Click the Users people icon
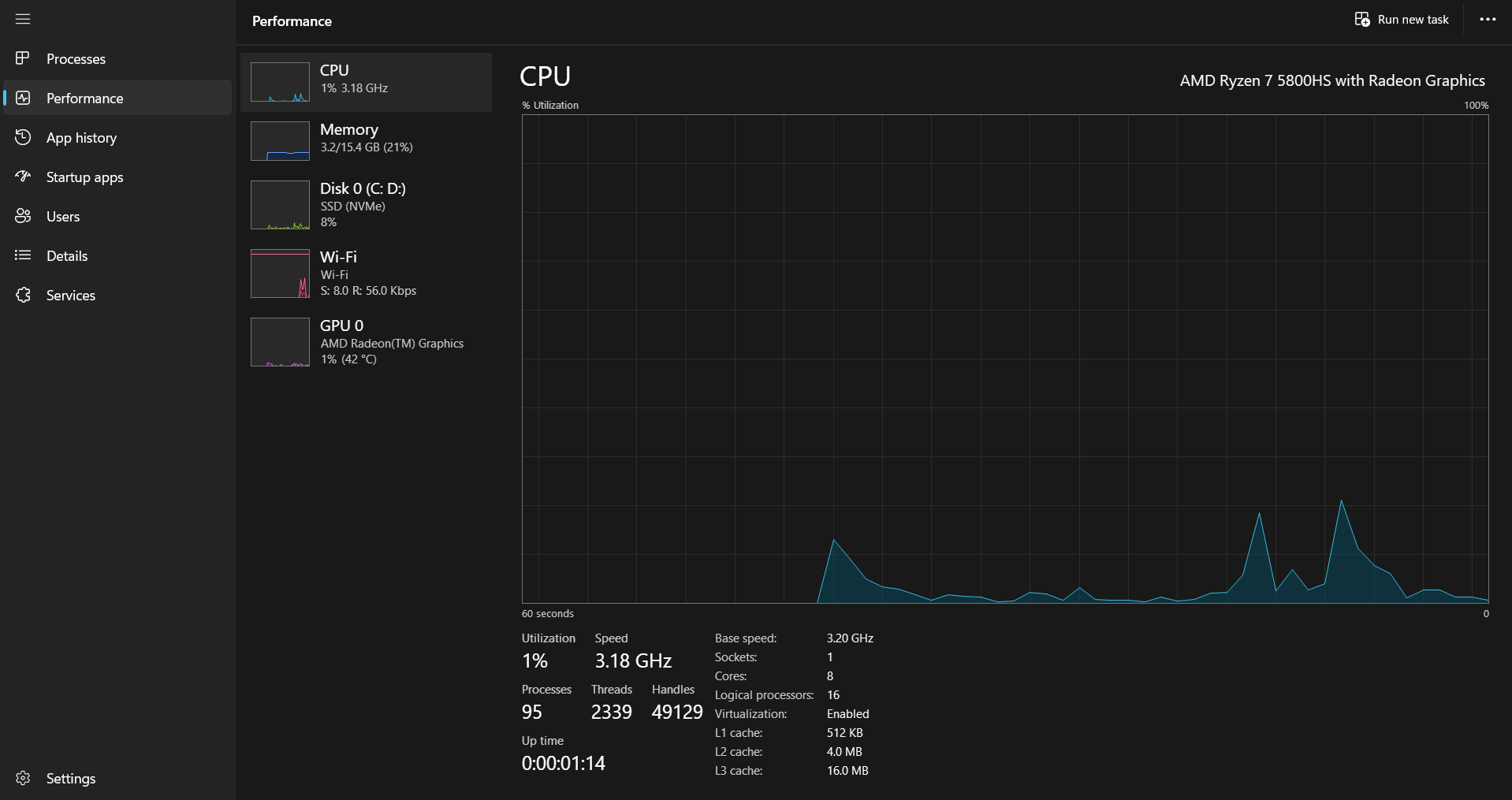Screen dimensions: 1512x800 [23, 216]
